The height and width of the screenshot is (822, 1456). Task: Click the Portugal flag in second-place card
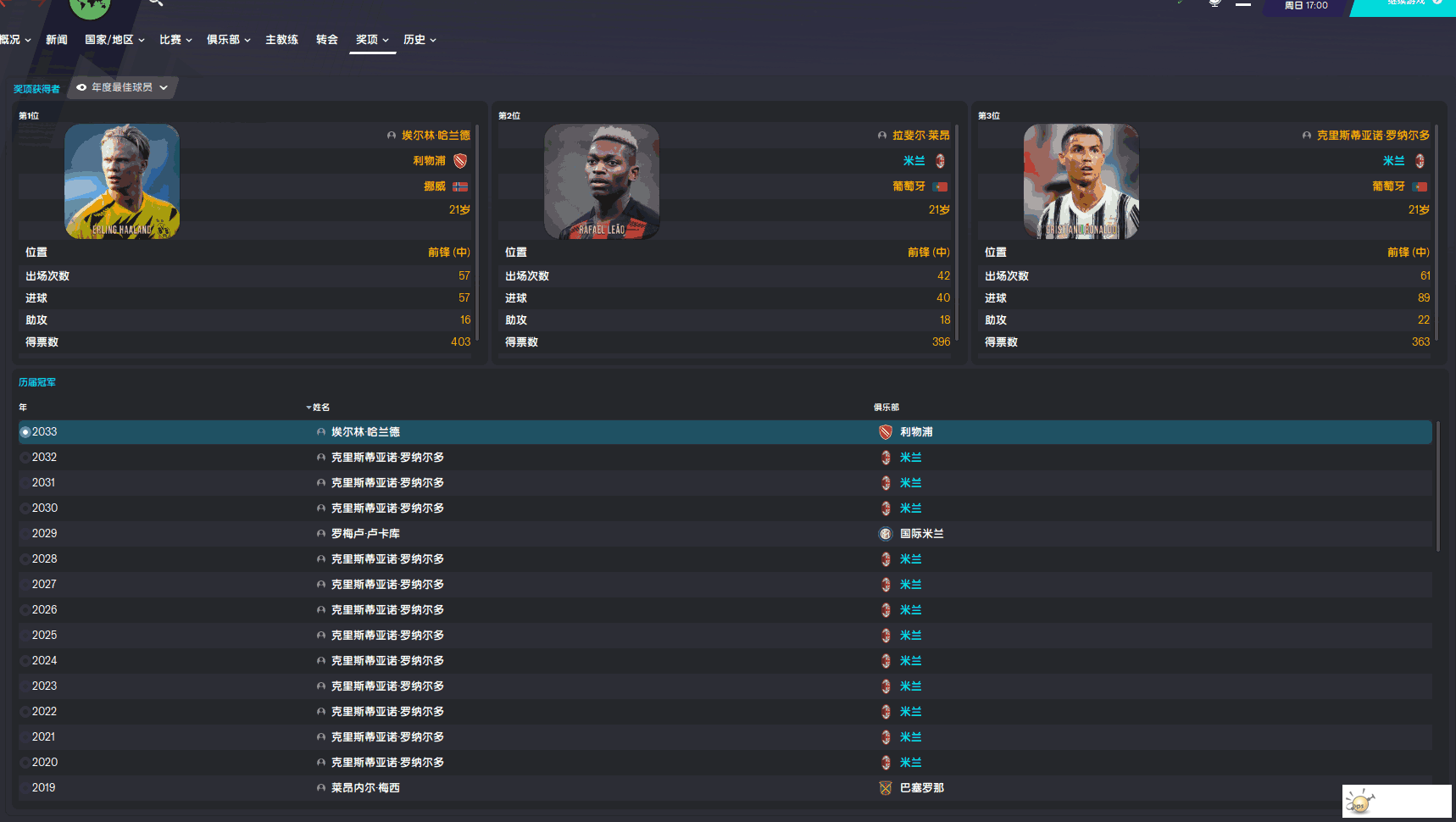click(940, 186)
